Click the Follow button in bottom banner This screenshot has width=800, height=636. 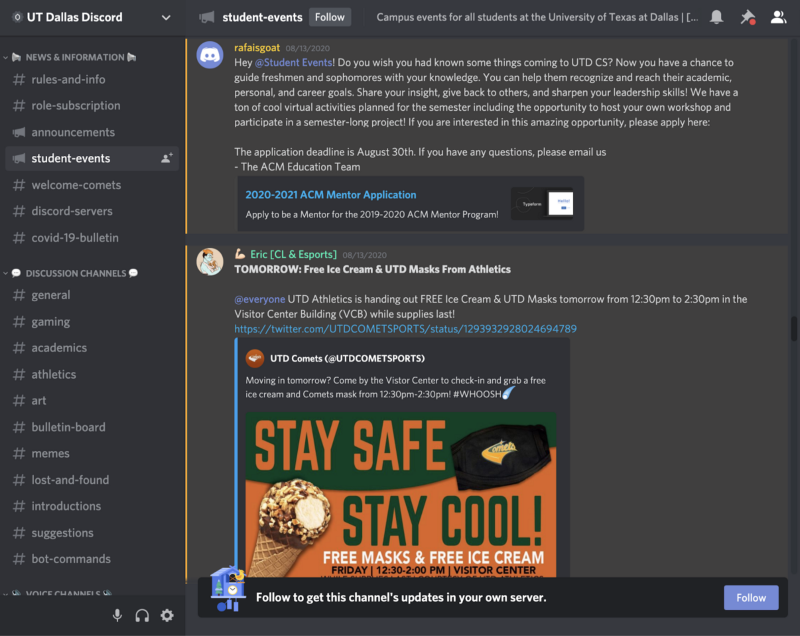(751, 597)
